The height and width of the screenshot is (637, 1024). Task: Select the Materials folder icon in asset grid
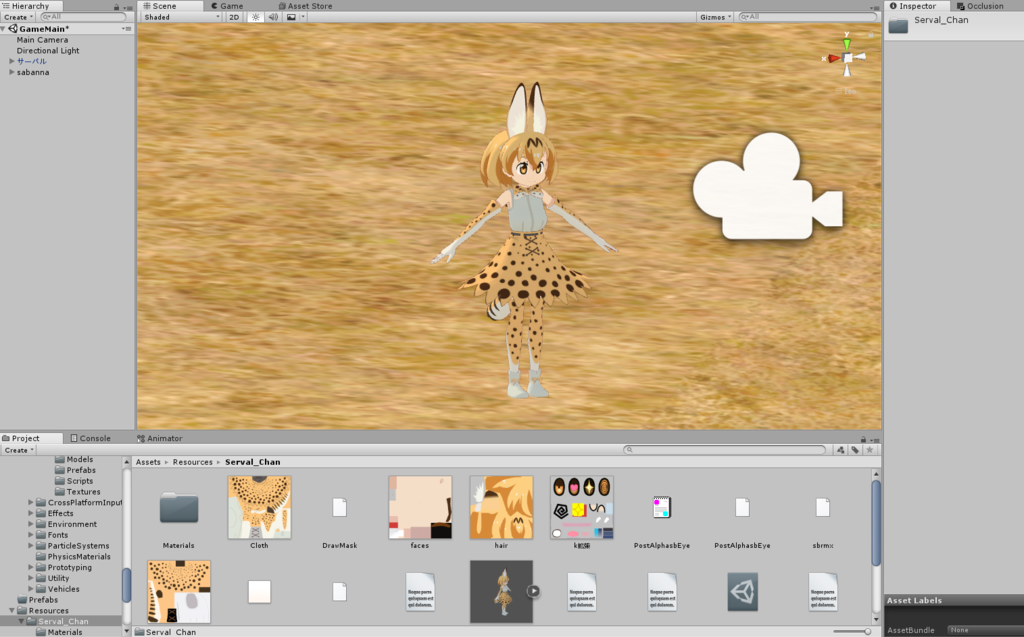click(x=179, y=508)
